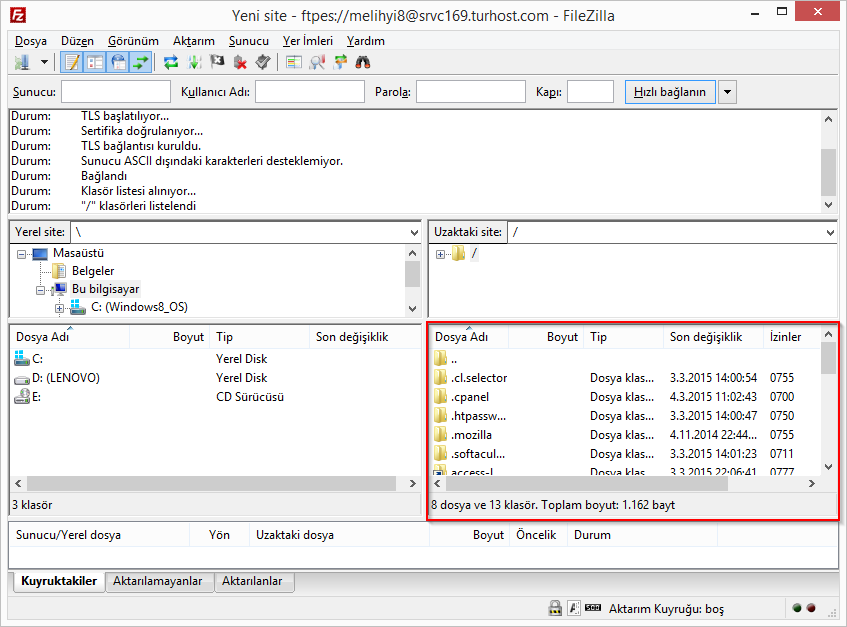Refresh the file and folder lists
The height and width of the screenshot is (627, 847).
pos(169,62)
